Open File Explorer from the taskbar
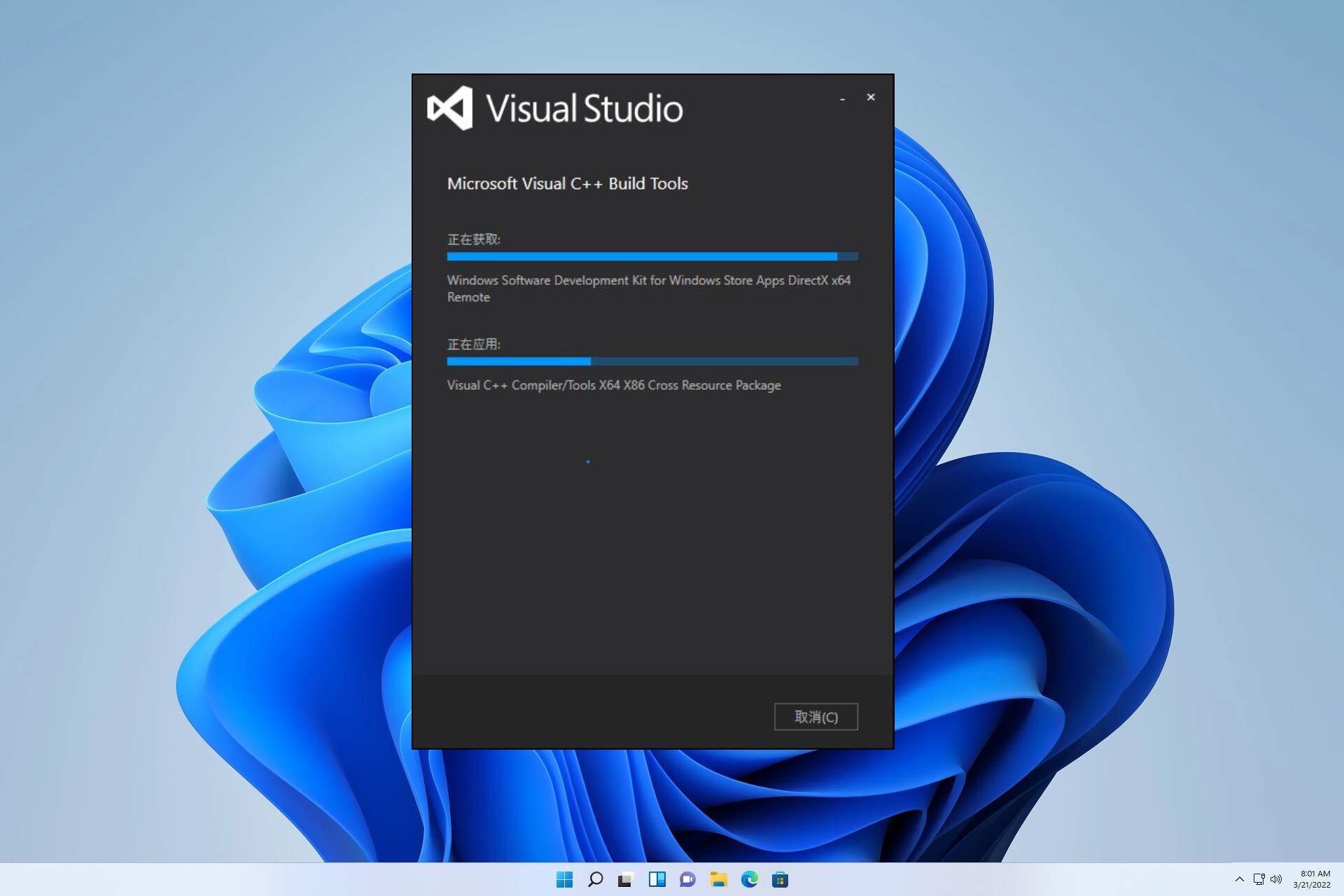Screen dimensions: 1344x896 coord(719,879)
